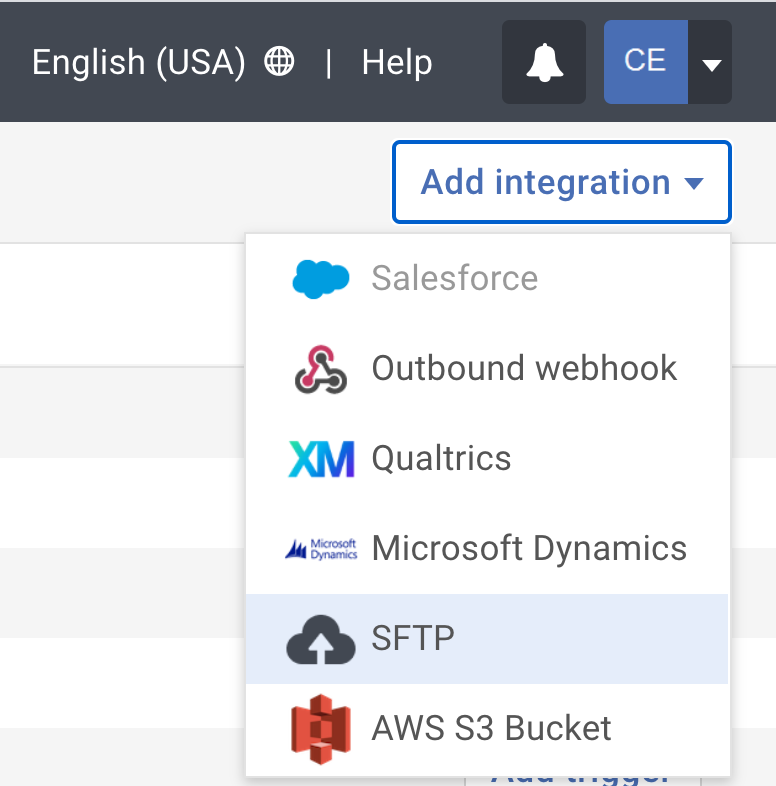Click the globe language icon
The image size is (776, 786).
(279, 61)
